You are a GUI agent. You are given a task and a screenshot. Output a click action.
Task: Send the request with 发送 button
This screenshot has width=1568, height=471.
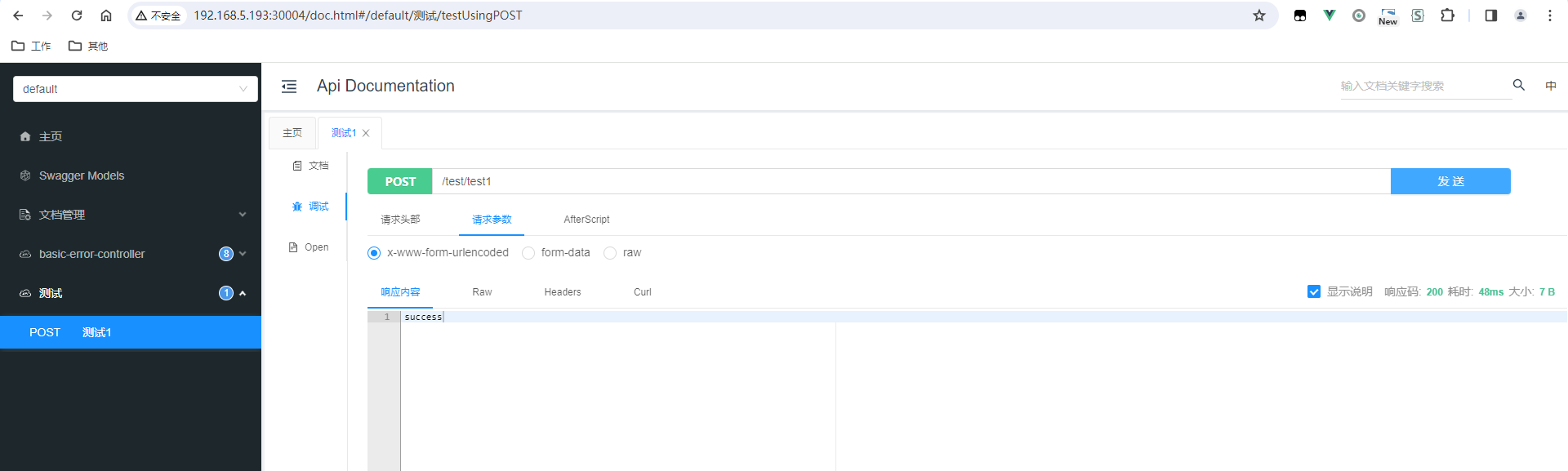point(1450,181)
